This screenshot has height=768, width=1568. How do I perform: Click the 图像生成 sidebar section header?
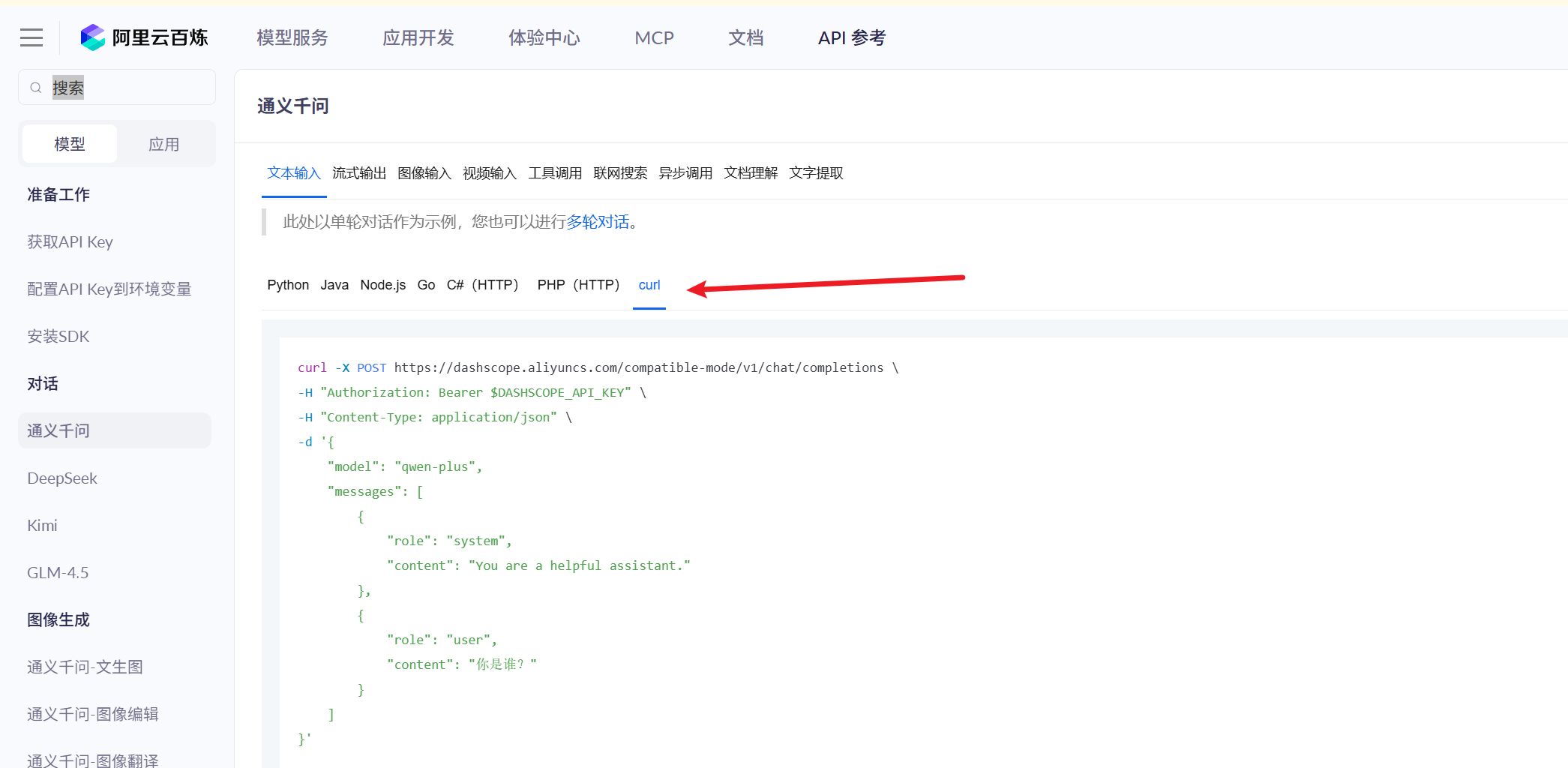(x=58, y=619)
